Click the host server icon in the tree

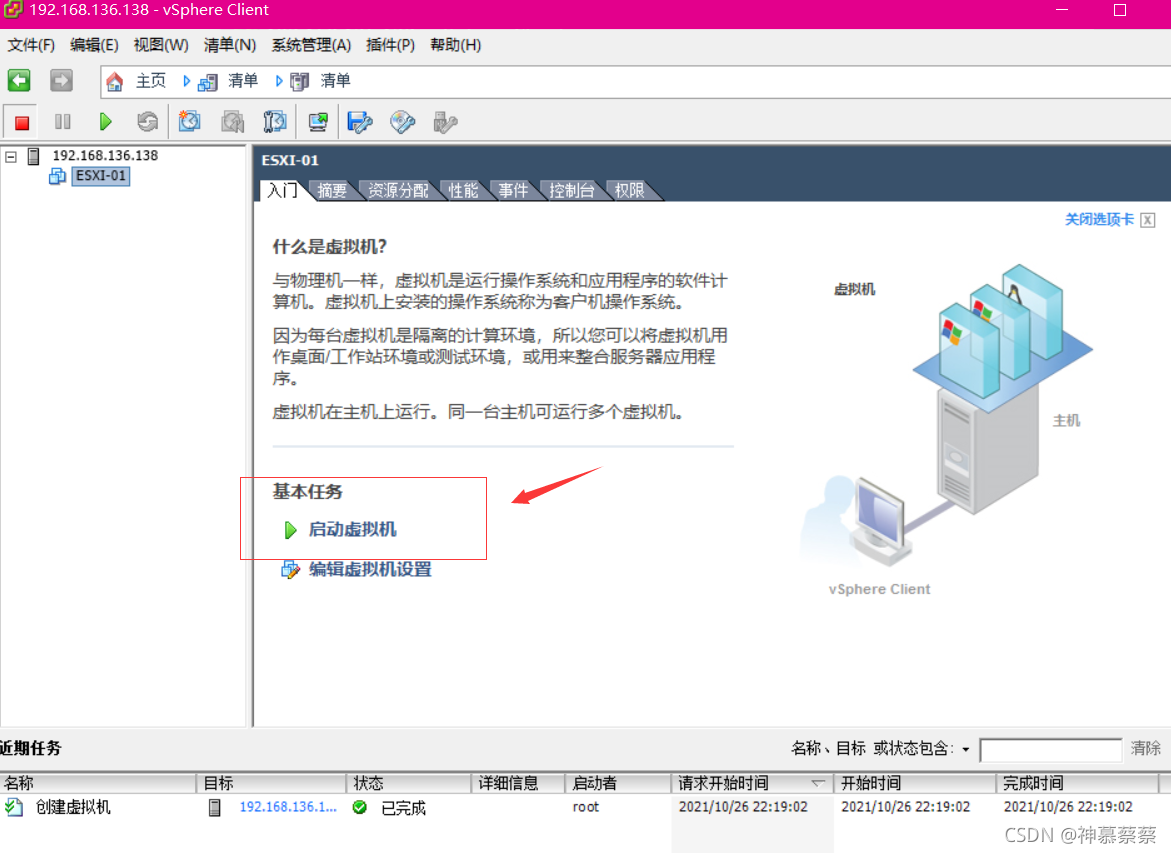point(34,156)
